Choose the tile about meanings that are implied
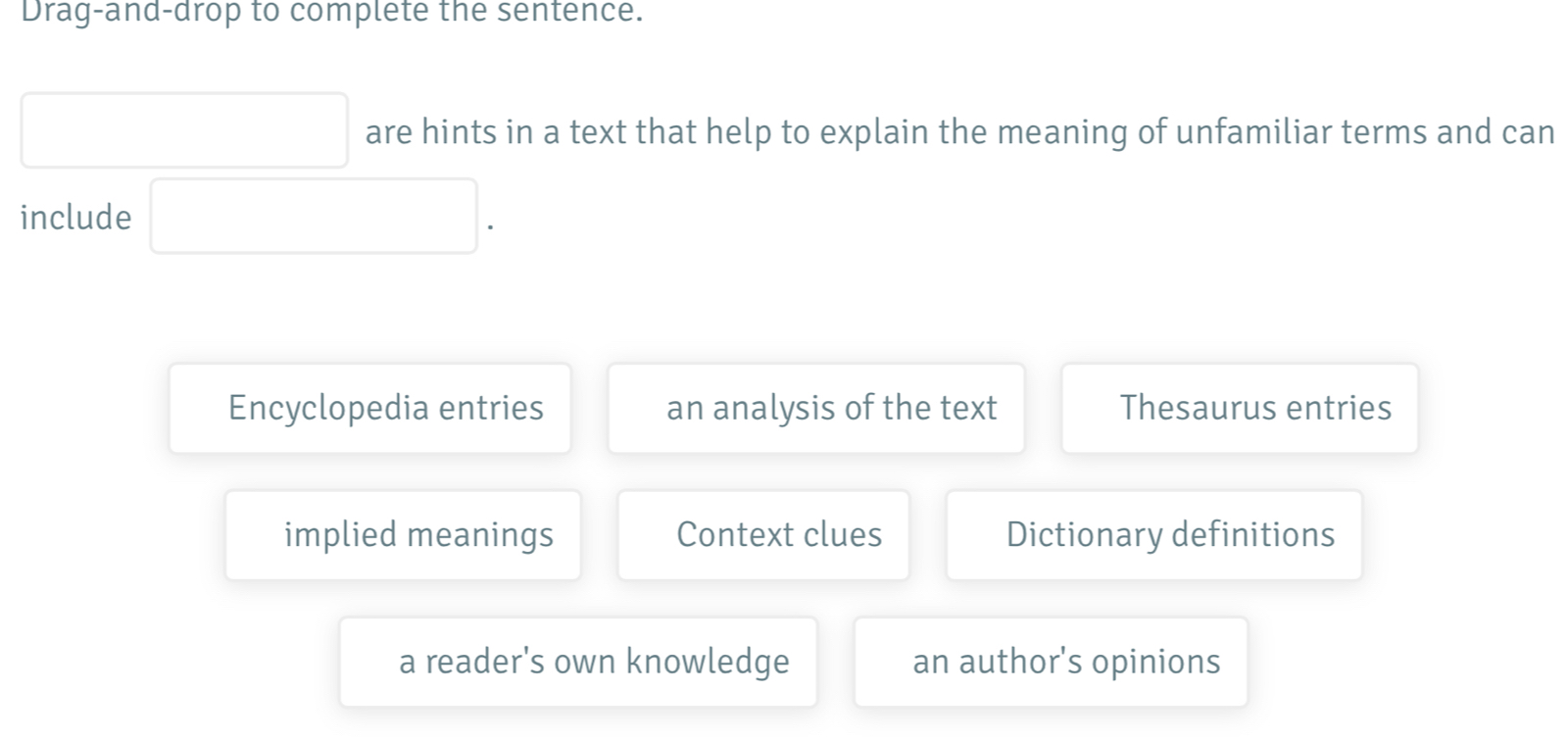Image resolution: width=1568 pixels, height=741 pixels. [403, 535]
